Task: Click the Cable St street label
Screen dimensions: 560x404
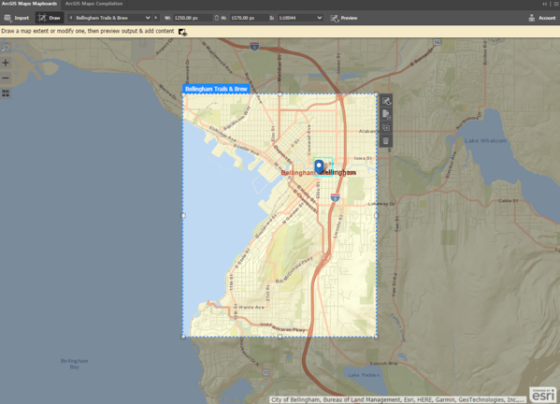Action: (508, 201)
